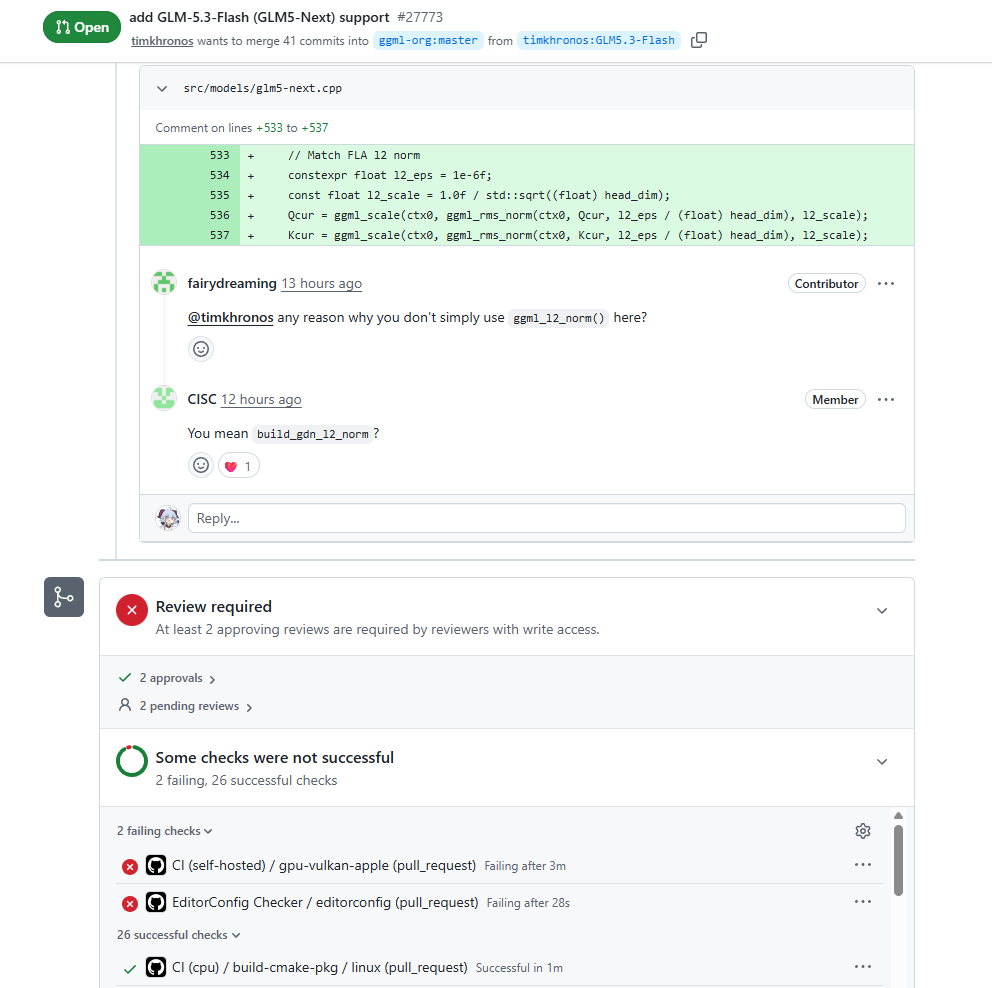The width and height of the screenshot is (992, 988).
Task: Open editorconfig check options menu
Action: (863, 901)
